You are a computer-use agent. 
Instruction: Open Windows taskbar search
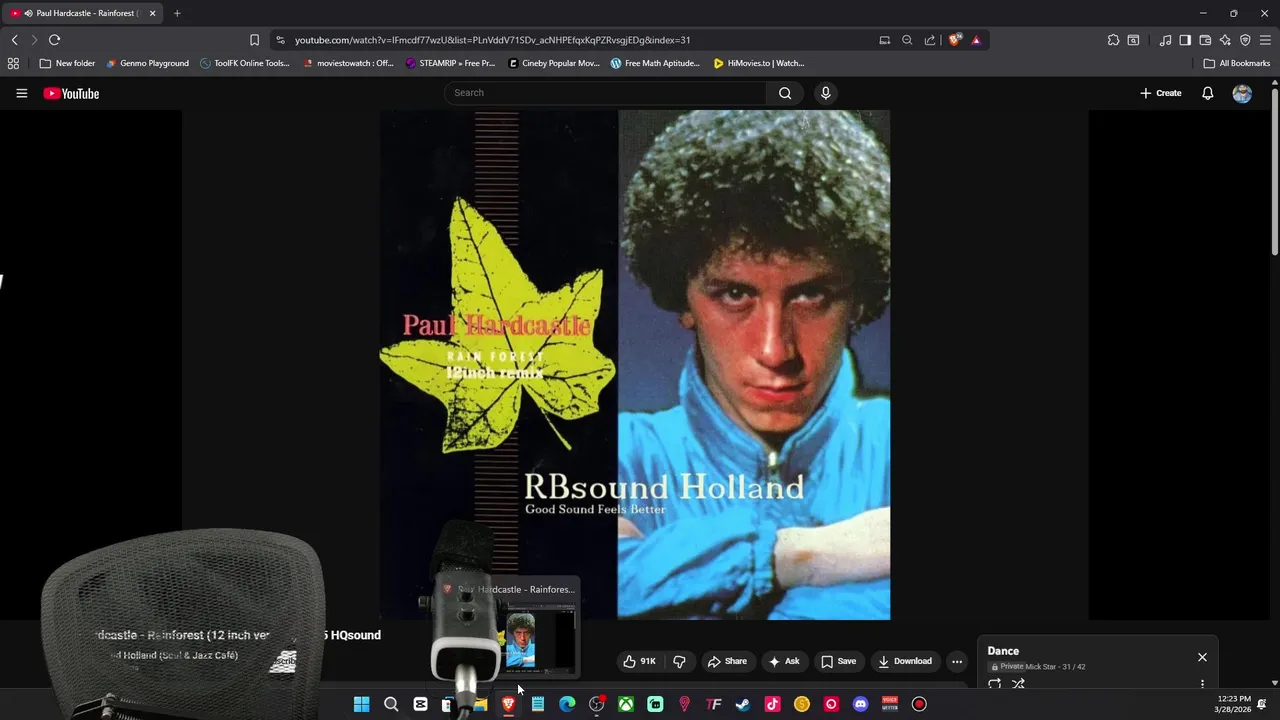[x=391, y=704]
